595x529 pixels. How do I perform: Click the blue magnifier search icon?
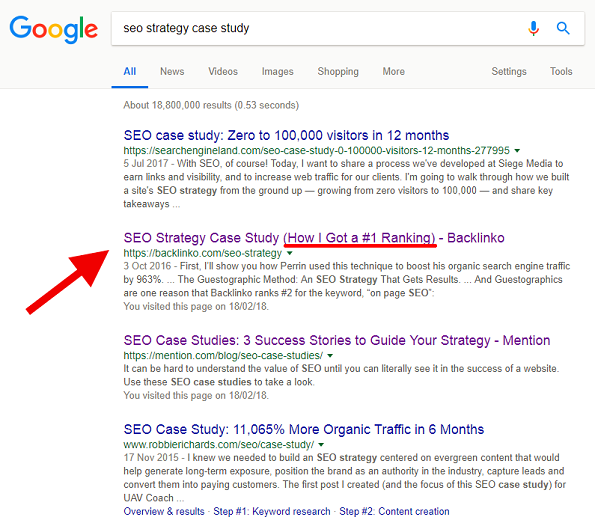[563, 28]
